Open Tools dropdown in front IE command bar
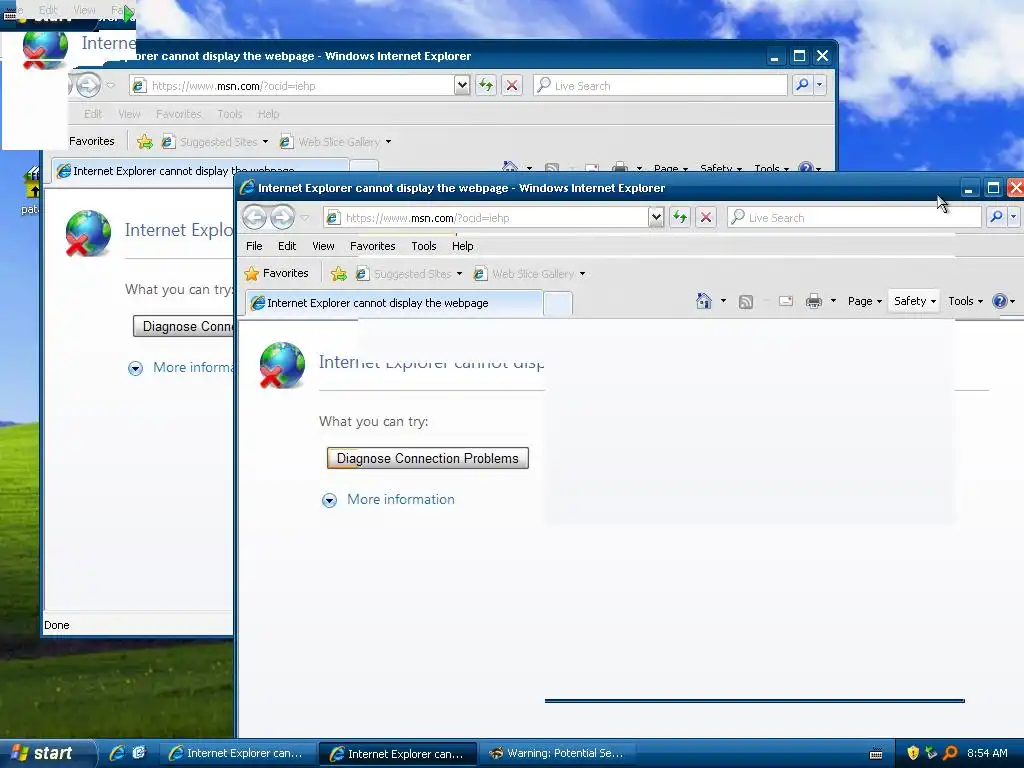1024x768 pixels. click(965, 301)
